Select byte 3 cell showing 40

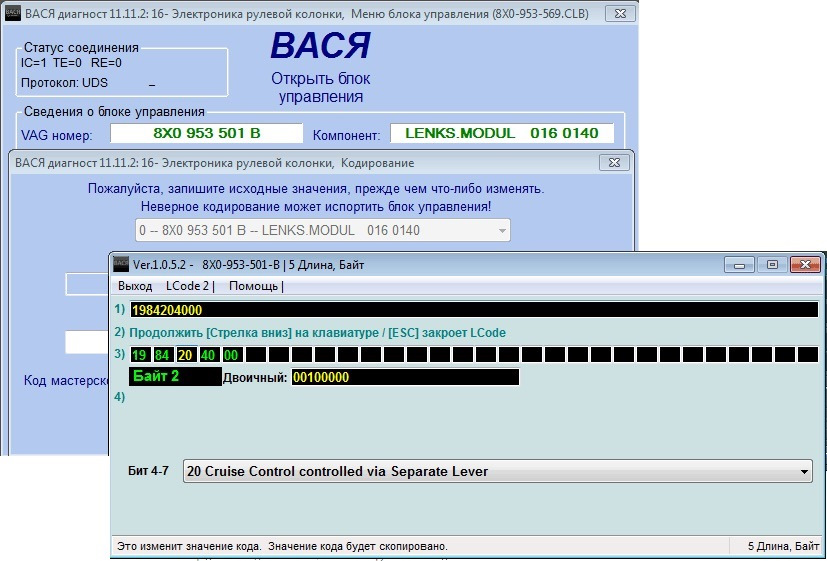pos(208,355)
